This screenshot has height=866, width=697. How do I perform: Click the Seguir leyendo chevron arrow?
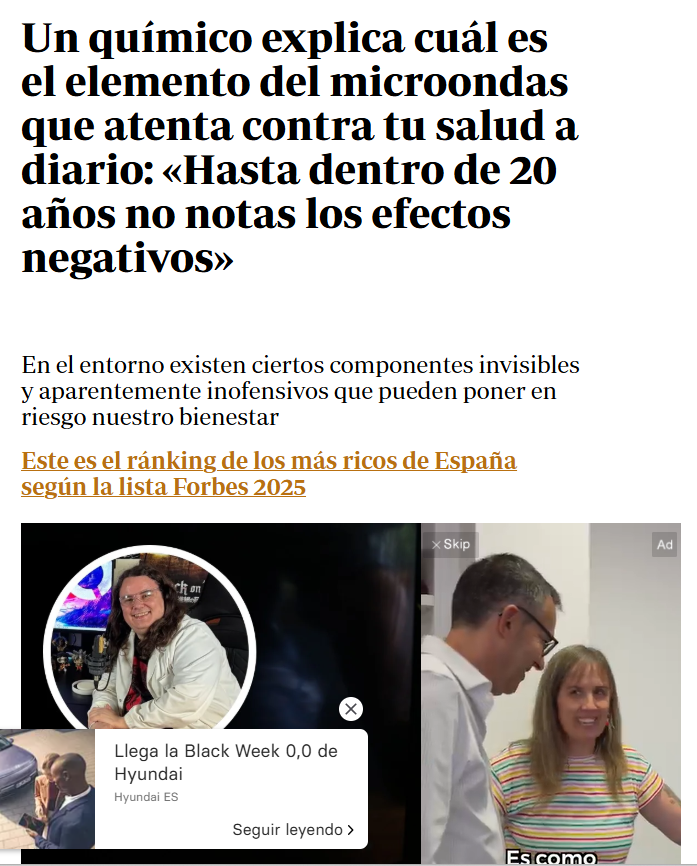point(350,830)
